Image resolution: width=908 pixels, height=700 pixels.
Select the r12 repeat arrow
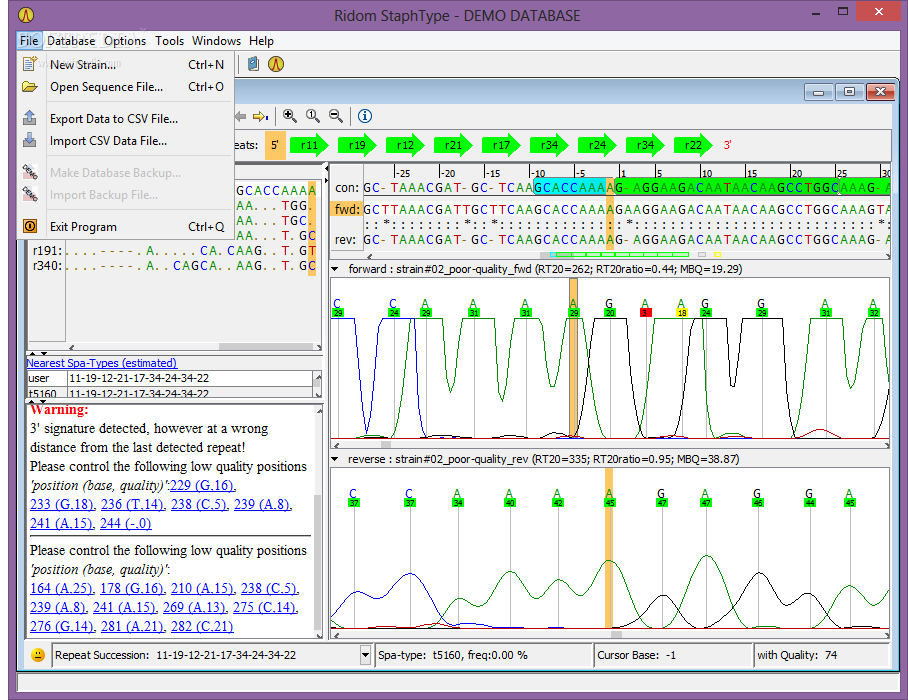(x=405, y=145)
